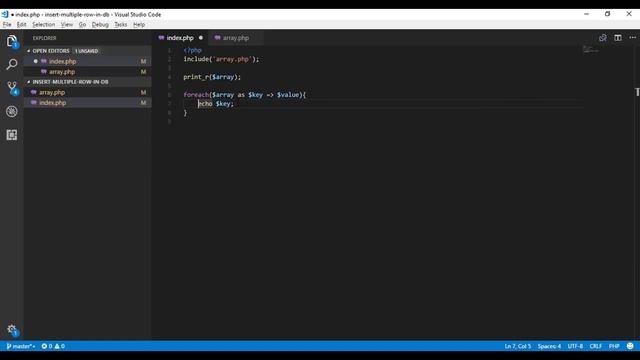Click the master branch indicator
Viewport: 640px width, 360px height.
coord(21,346)
